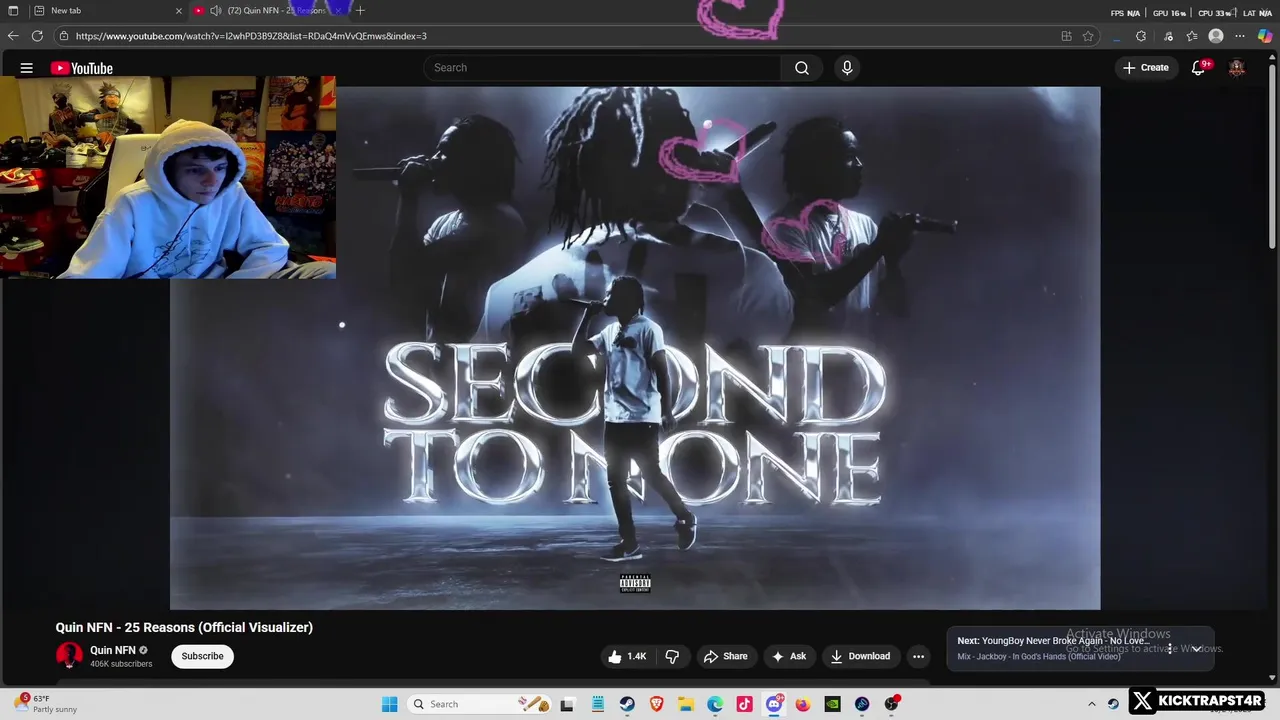Show hidden system tray icons chevron

point(1092,704)
